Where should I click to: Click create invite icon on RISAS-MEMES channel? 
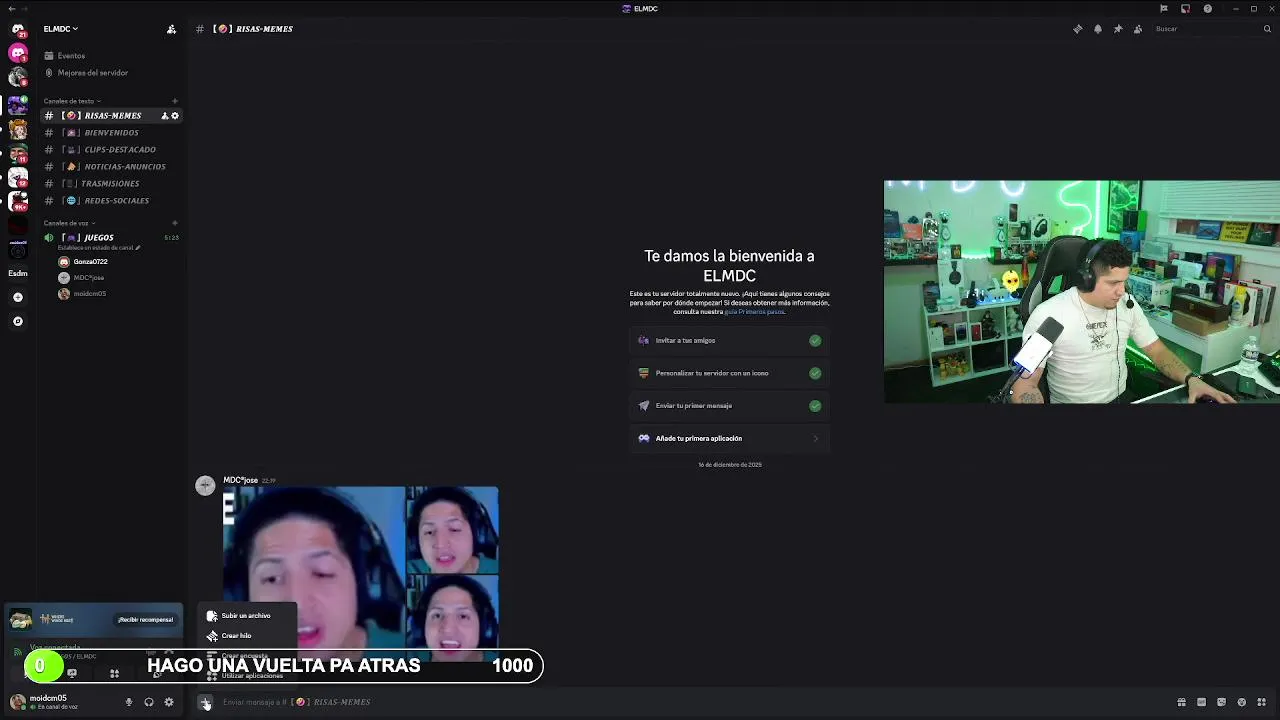click(165, 116)
